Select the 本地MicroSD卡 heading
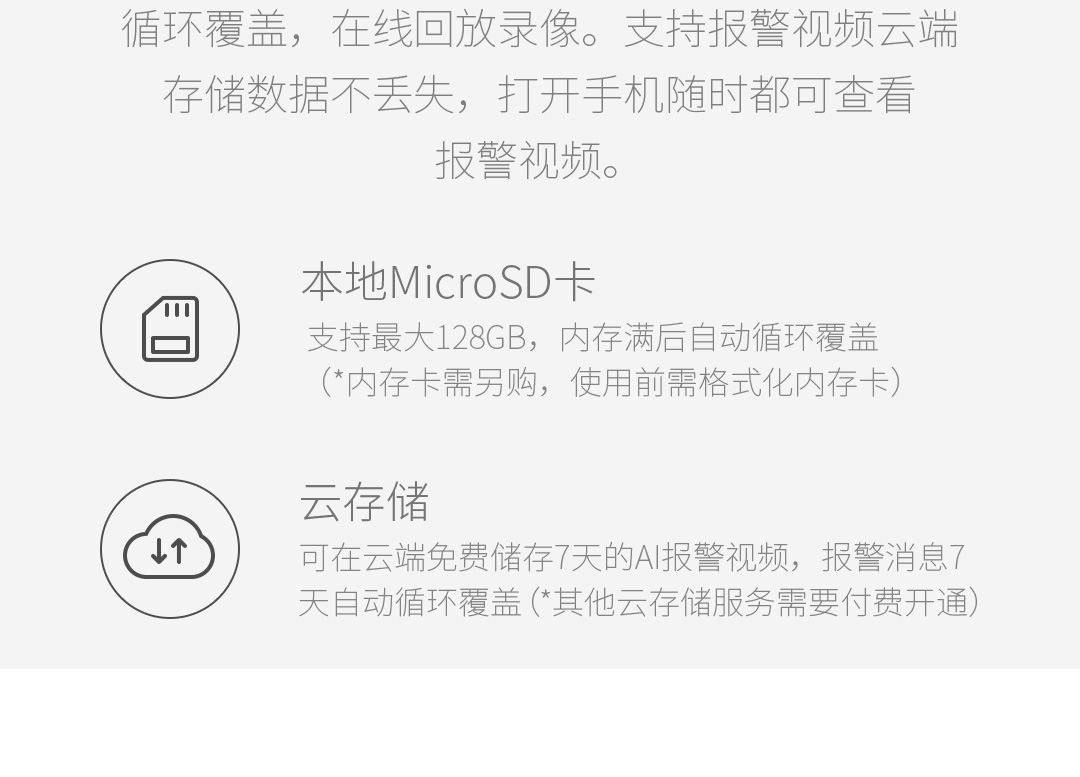 click(x=448, y=282)
